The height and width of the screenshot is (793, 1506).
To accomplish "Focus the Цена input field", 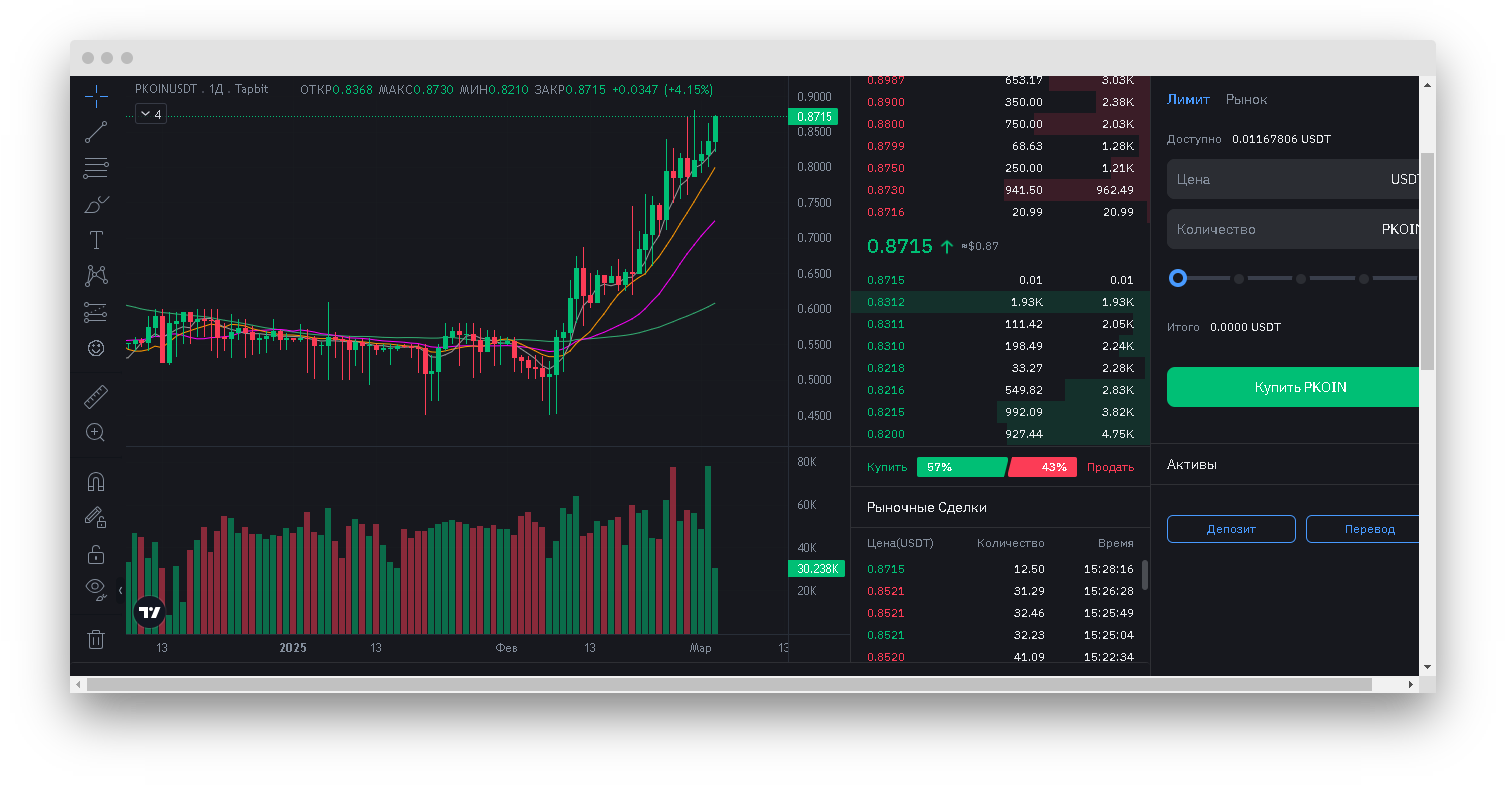I will coord(1293,179).
